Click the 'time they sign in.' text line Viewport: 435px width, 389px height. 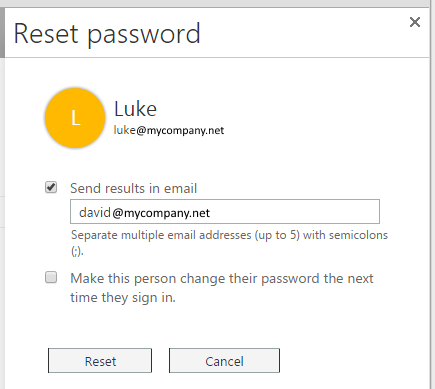123,297
